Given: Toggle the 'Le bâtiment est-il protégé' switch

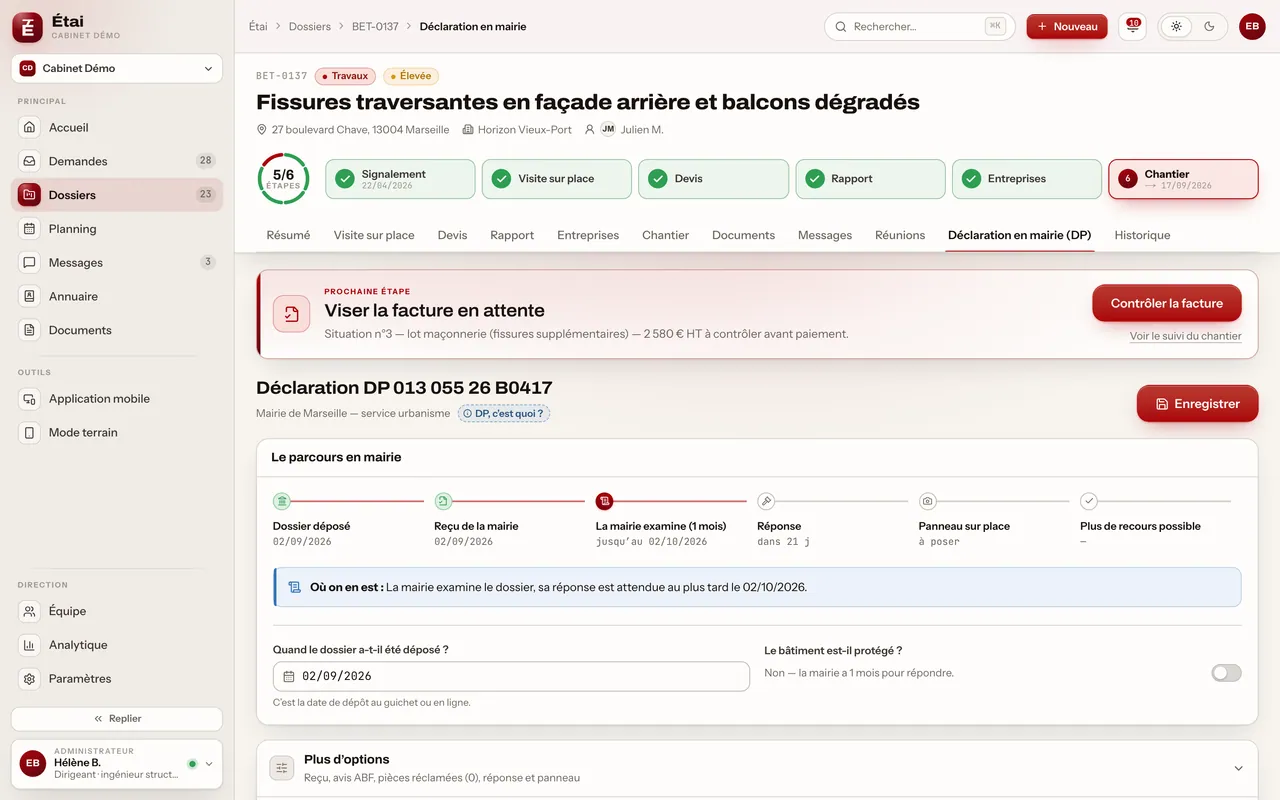Looking at the screenshot, I should 1226,673.
